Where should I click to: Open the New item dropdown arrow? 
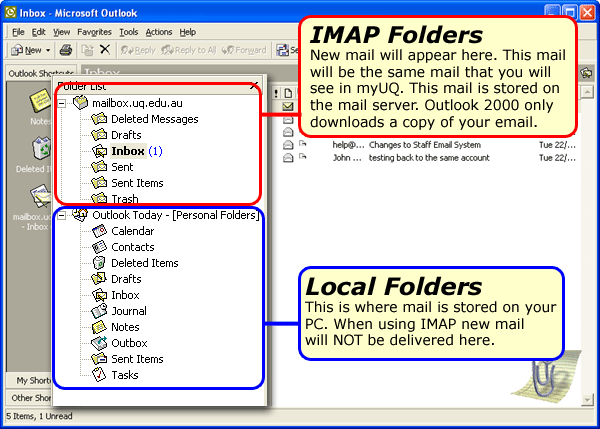(48, 49)
